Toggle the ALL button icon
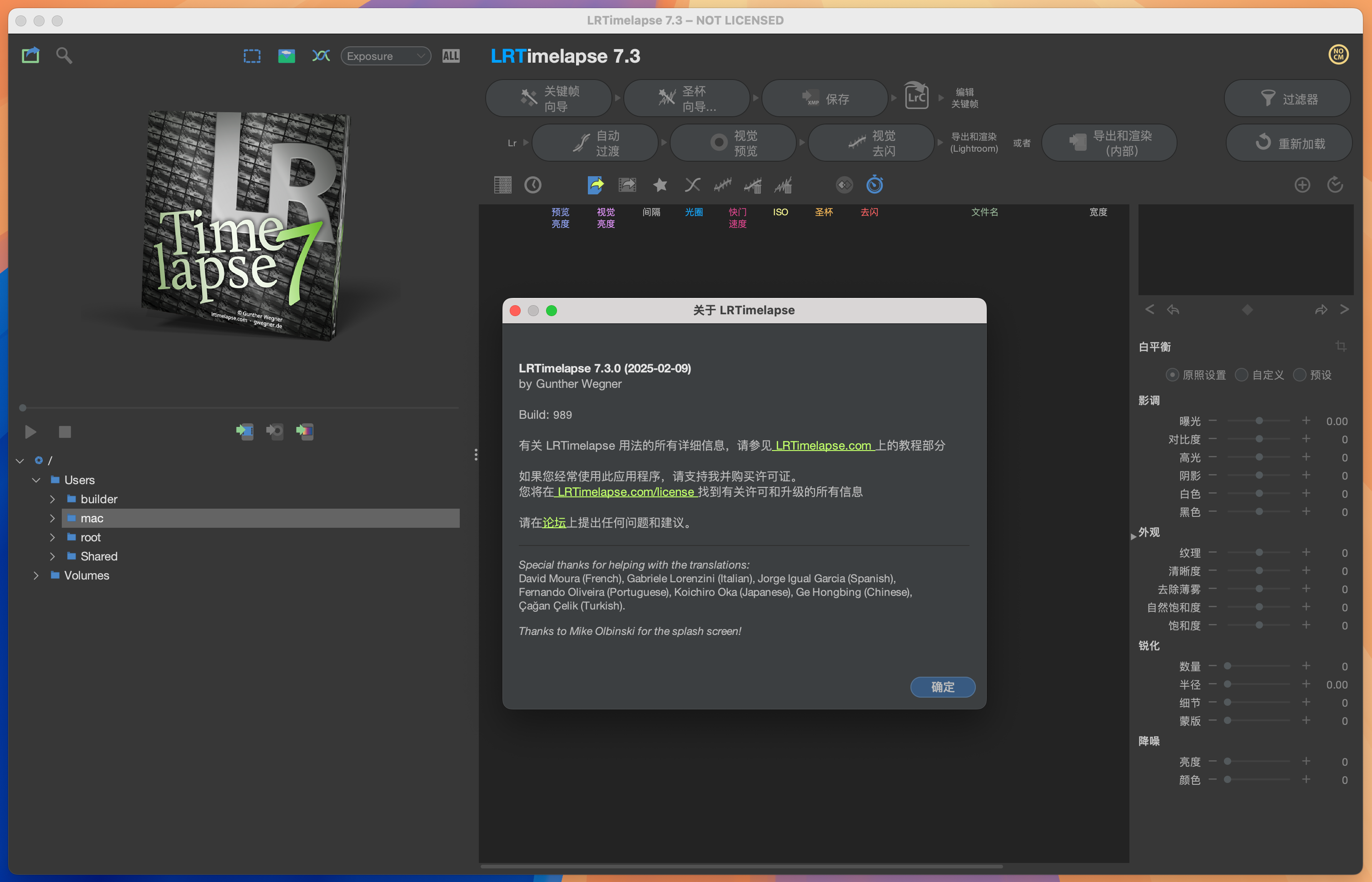 [x=451, y=55]
